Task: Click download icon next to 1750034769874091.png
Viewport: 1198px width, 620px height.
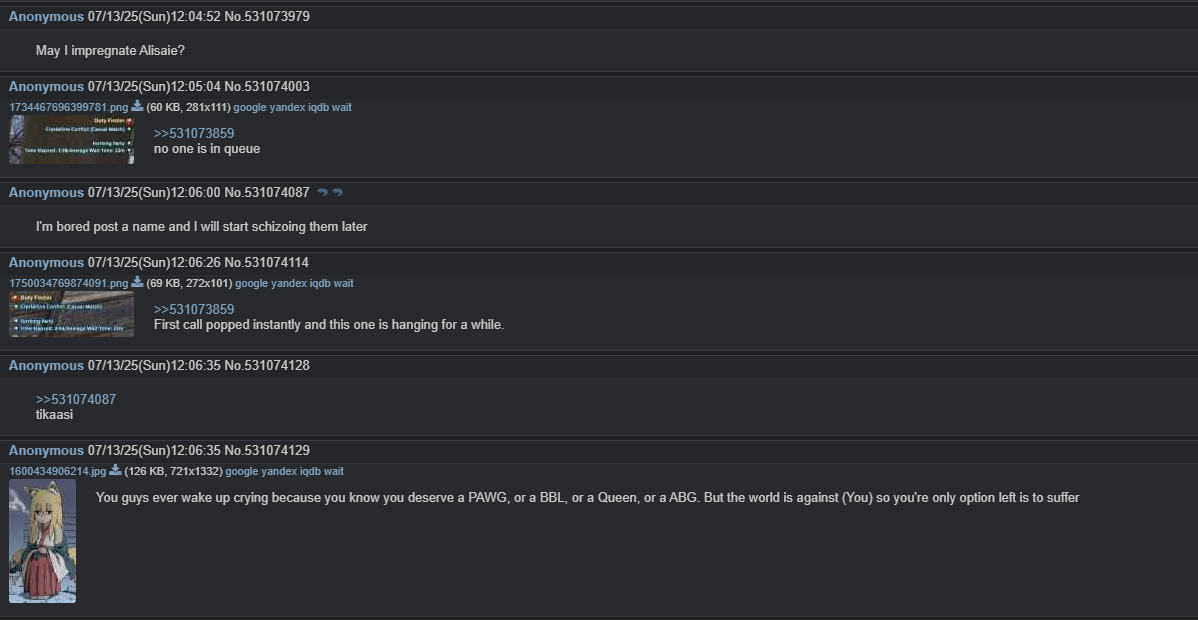Action: (x=138, y=282)
